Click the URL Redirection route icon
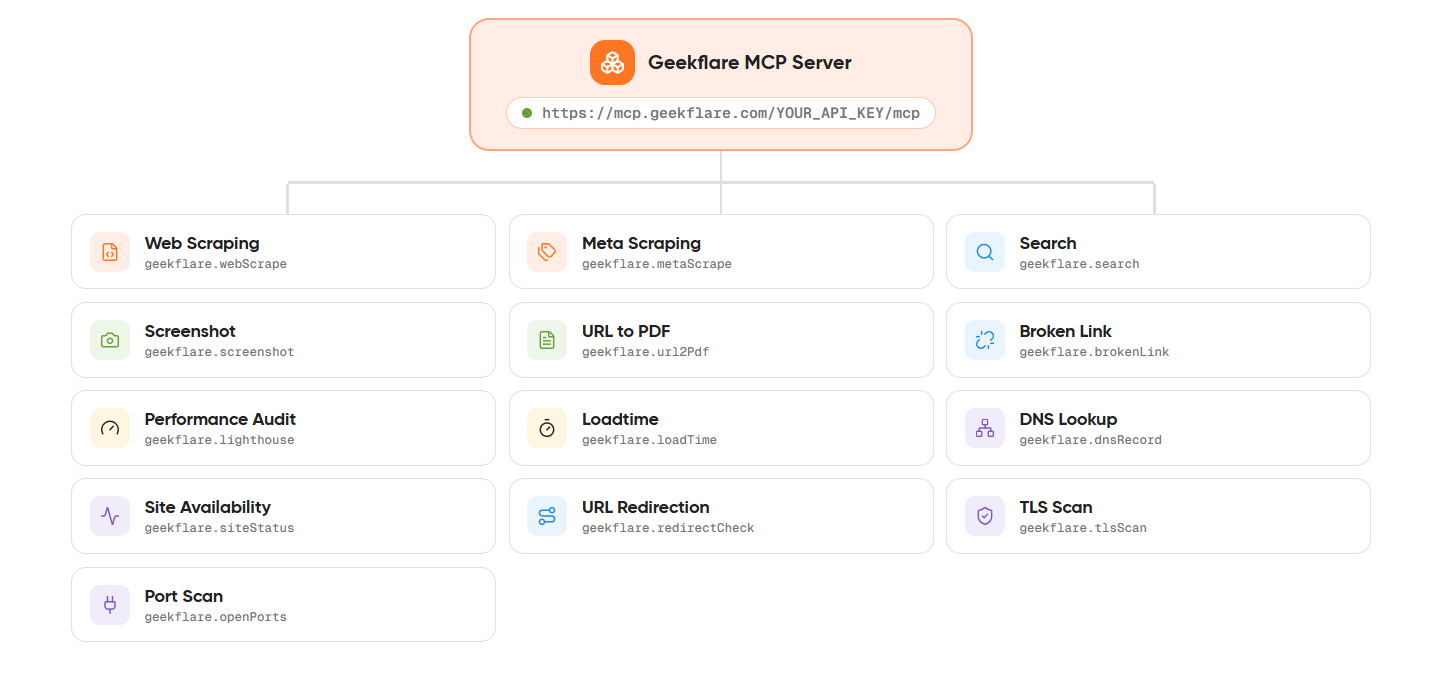 click(547, 516)
